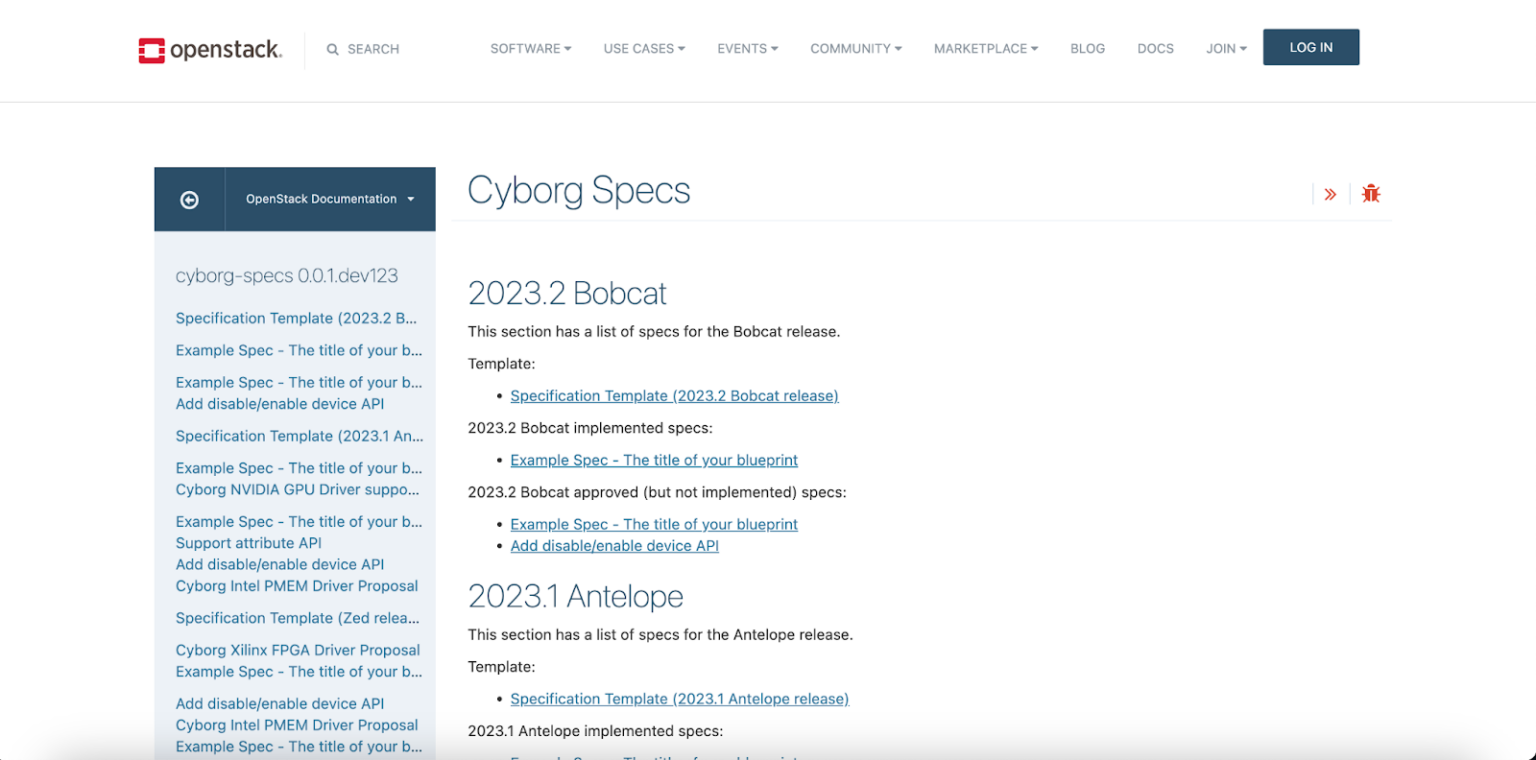Image resolution: width=1536 pixels, height=760 pixels.
Task: Select Cyborg NVIDIA GPU Driver sidebar item
Action: click(x=297, y=490)
